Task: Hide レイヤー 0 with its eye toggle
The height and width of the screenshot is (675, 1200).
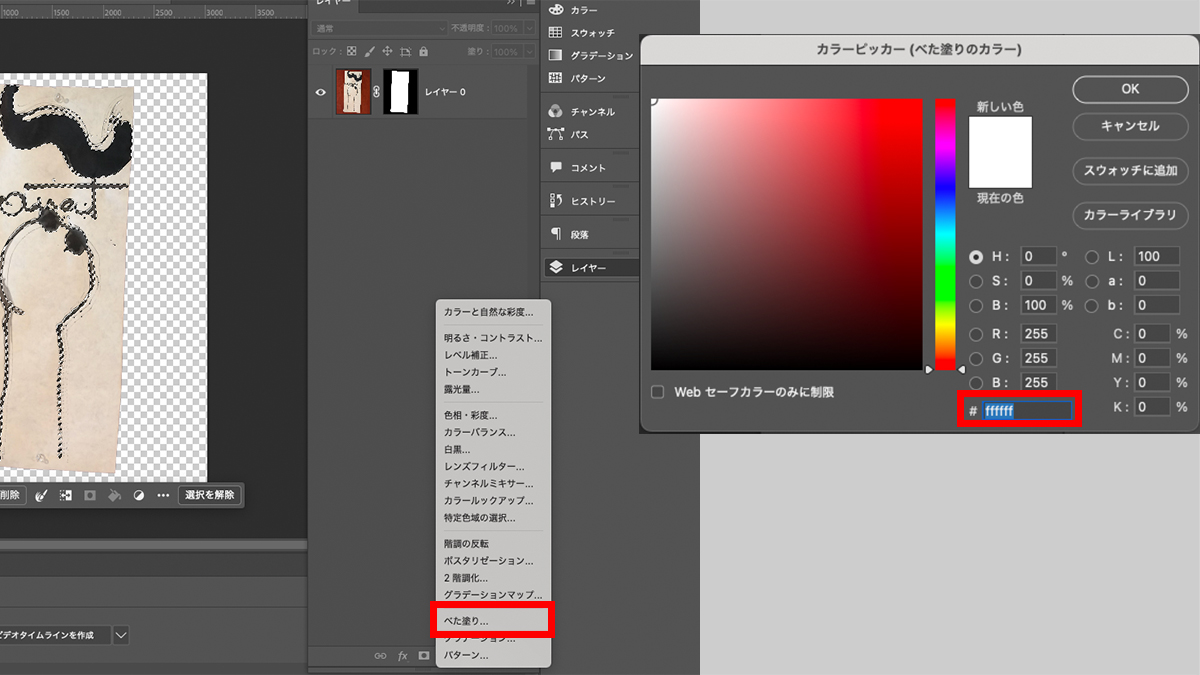Action: tap(320, 92)
